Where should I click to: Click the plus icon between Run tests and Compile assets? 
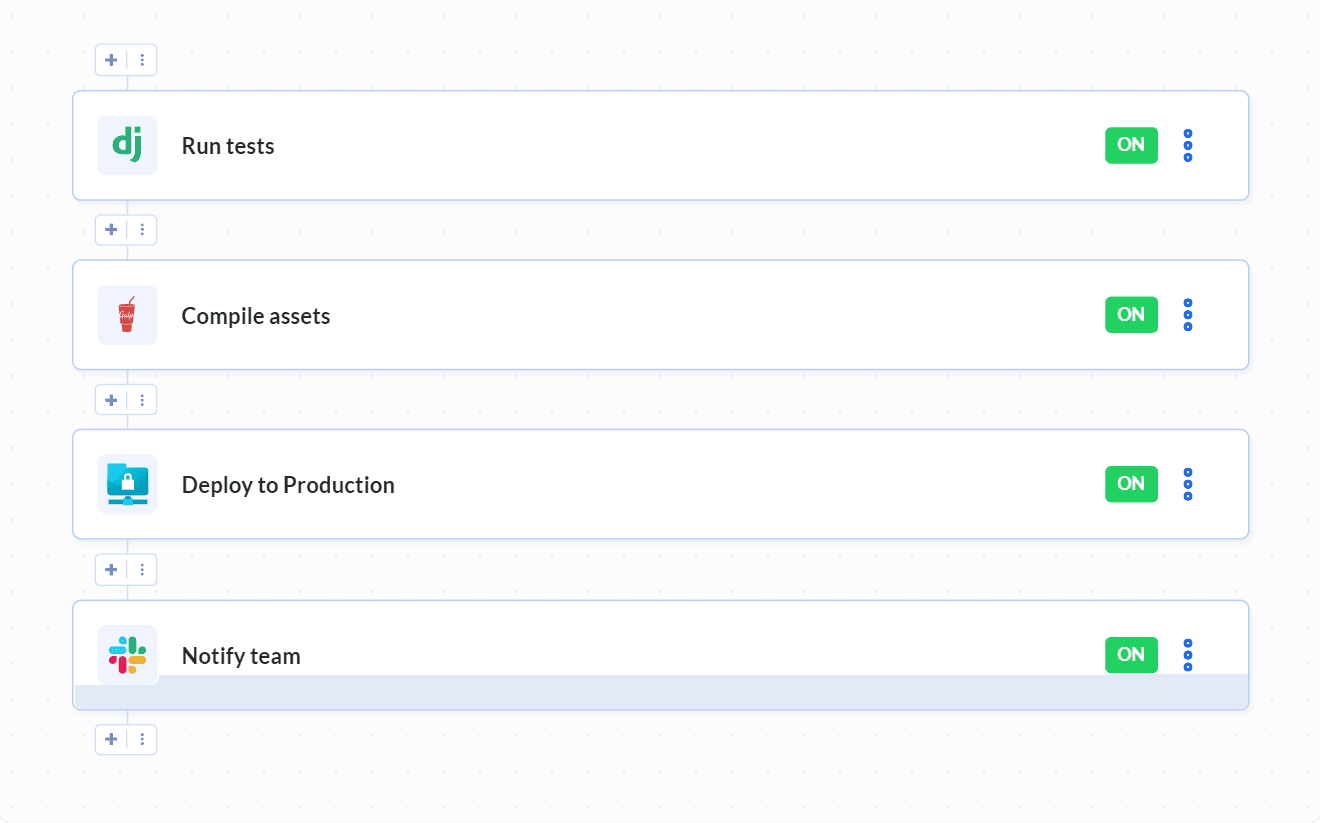111,229
